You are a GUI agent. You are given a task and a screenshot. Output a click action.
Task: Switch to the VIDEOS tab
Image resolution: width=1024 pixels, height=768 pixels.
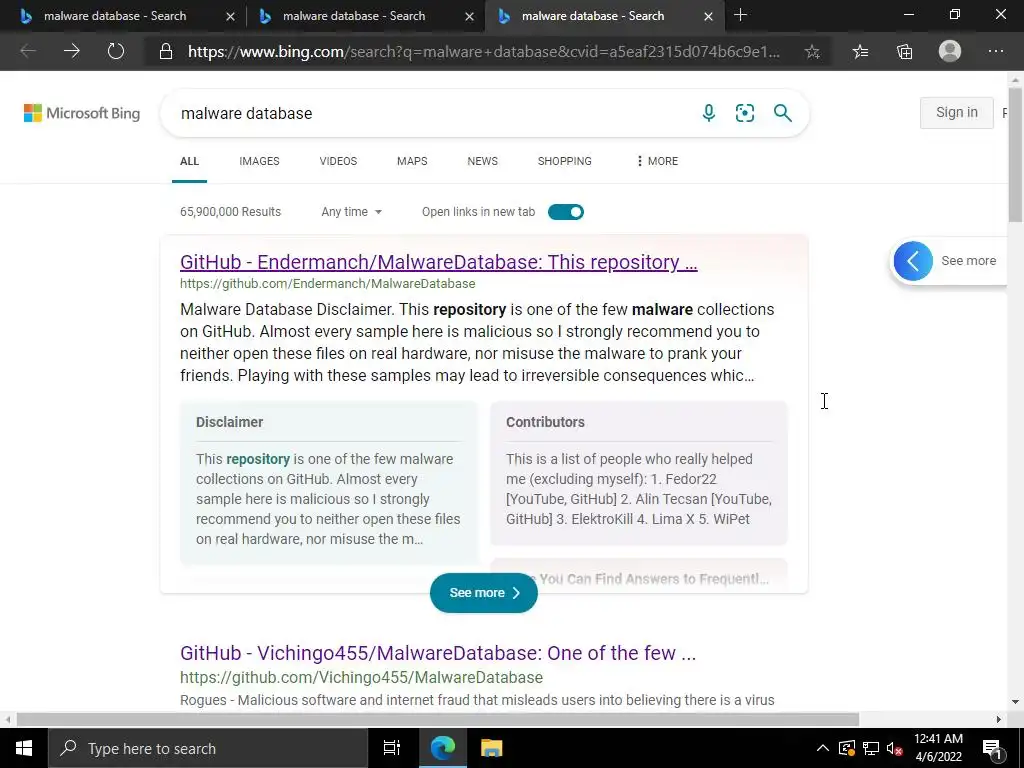click(338, 161)
